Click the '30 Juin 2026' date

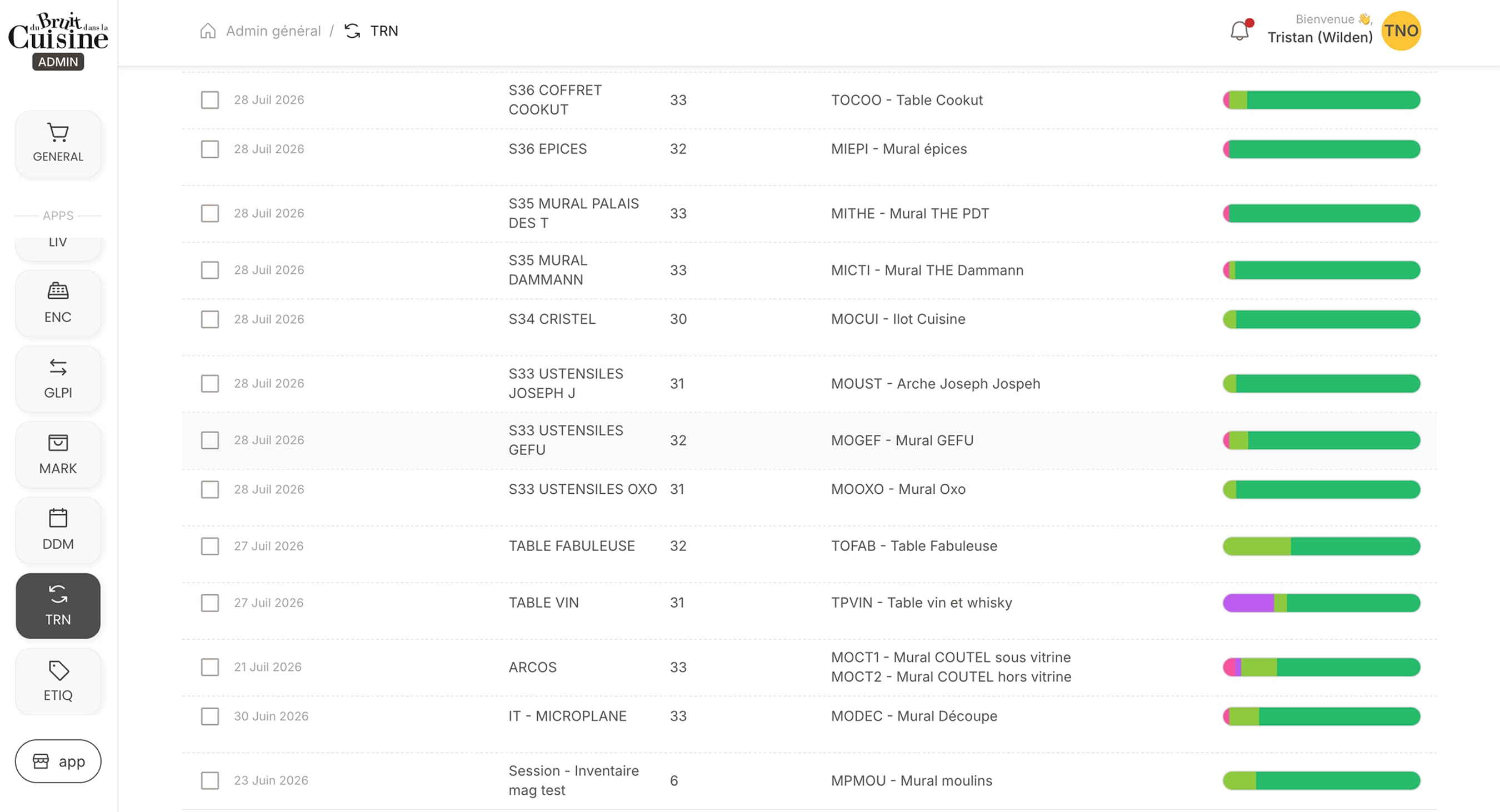click(271, 716)
